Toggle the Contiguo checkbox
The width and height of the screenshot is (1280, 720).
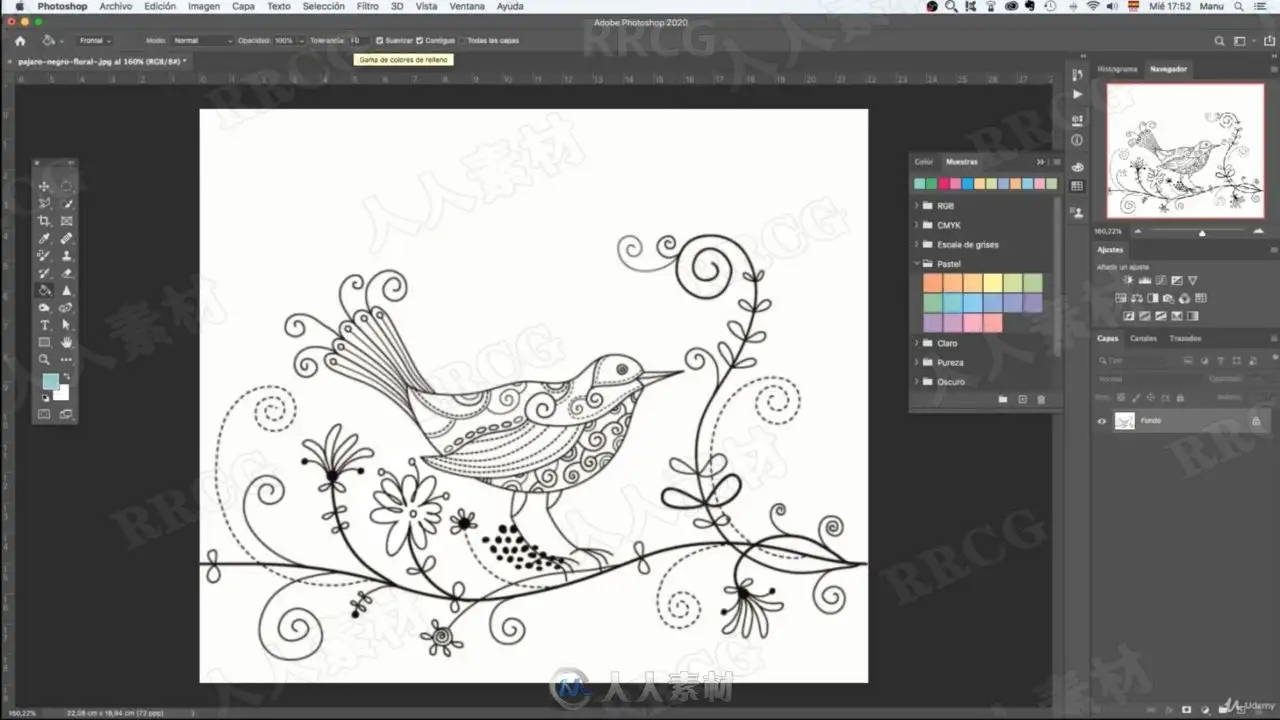click(x=420, y=41)
